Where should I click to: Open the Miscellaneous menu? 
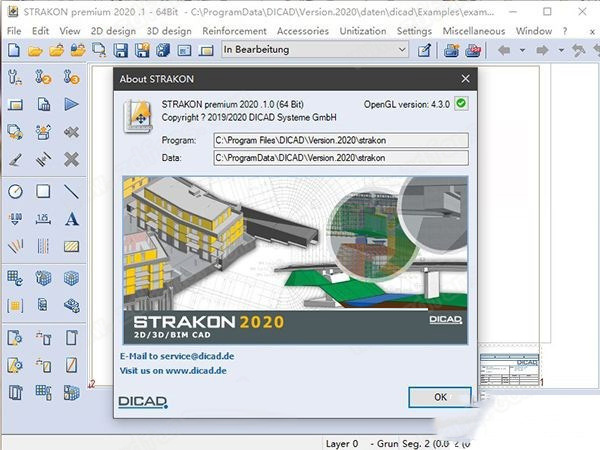coord(474,31)
